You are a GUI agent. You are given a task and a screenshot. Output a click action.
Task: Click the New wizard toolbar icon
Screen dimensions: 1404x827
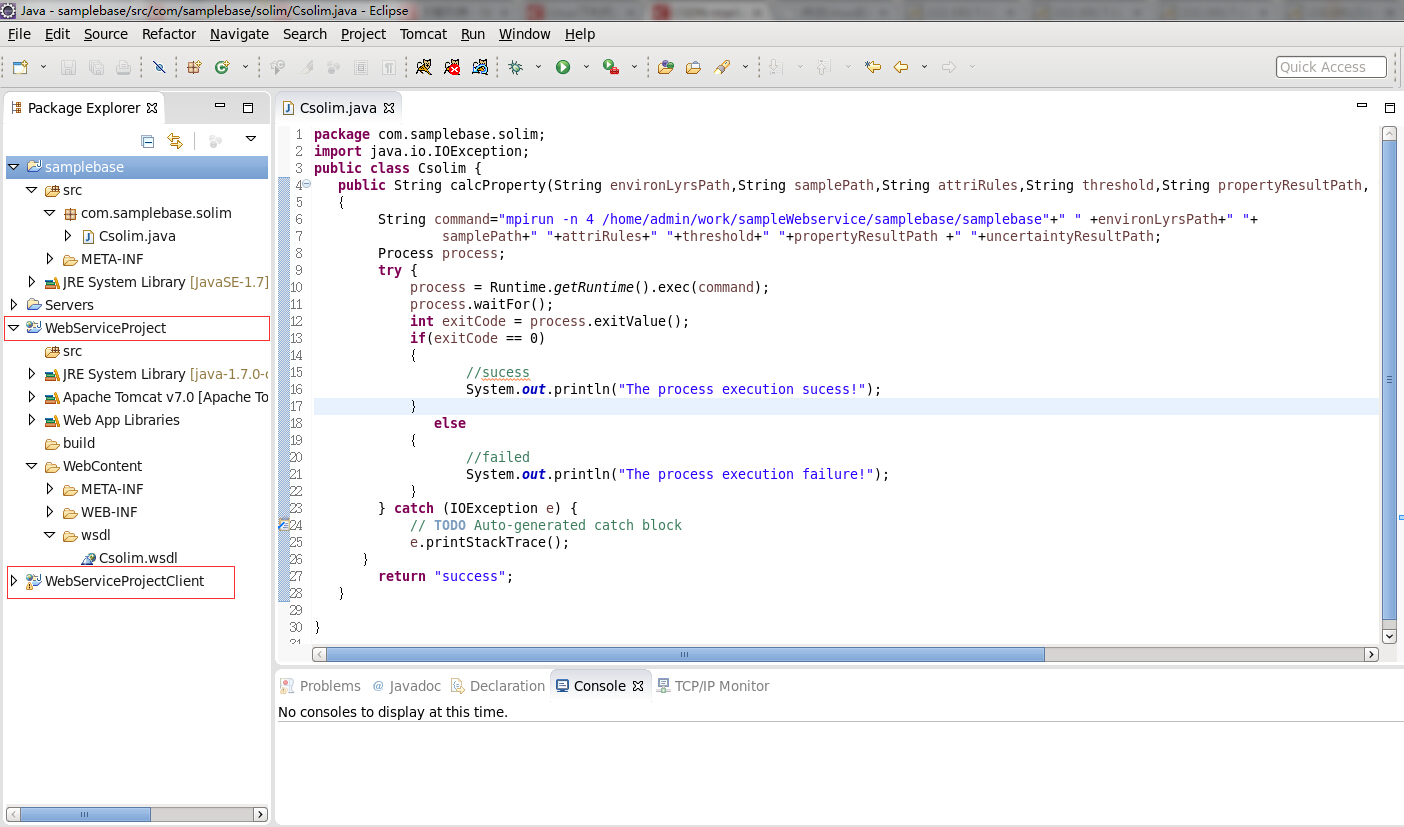tap(20, 67)
